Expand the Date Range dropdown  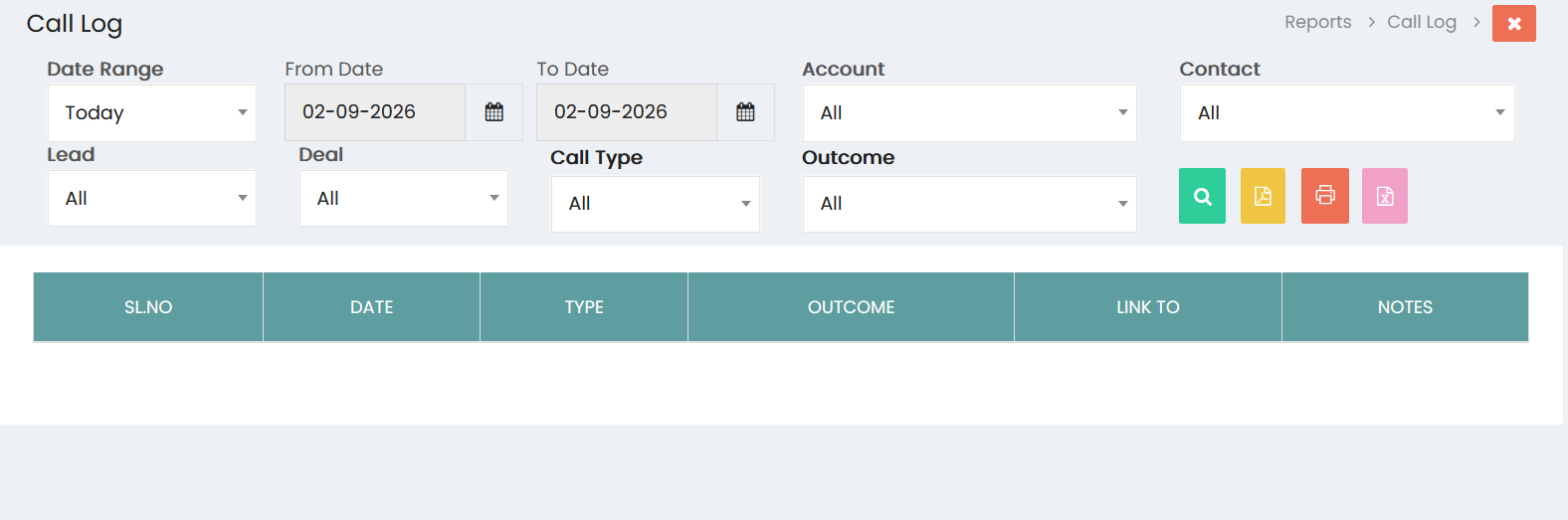(x=152, y=112)
